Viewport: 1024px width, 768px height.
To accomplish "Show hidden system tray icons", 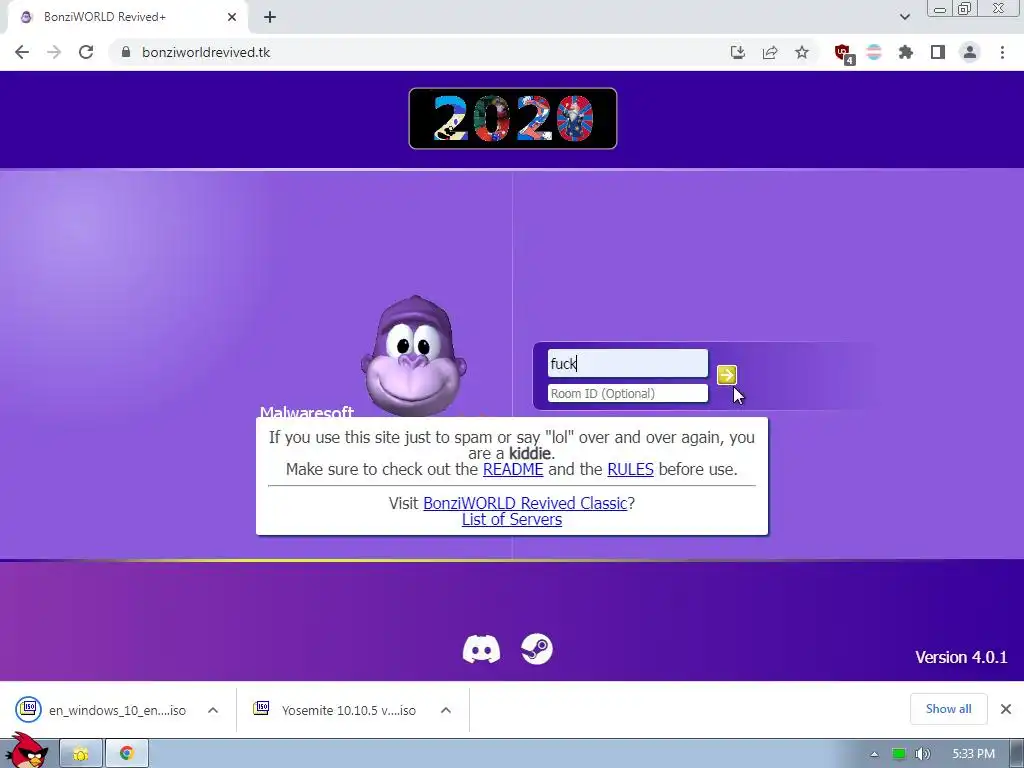I will coord(874,754).
